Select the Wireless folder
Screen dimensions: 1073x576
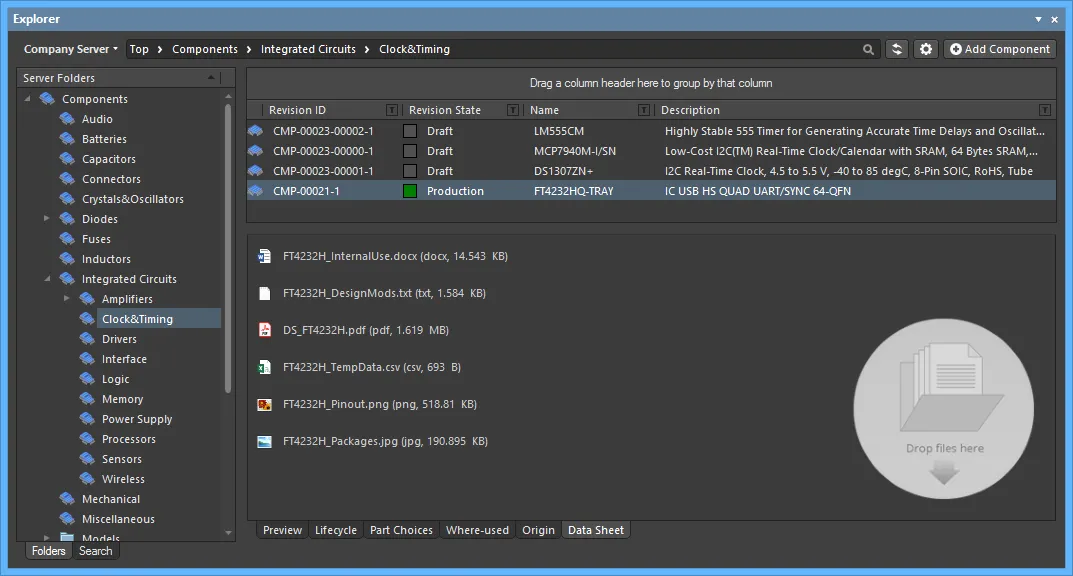coord(123,479)
